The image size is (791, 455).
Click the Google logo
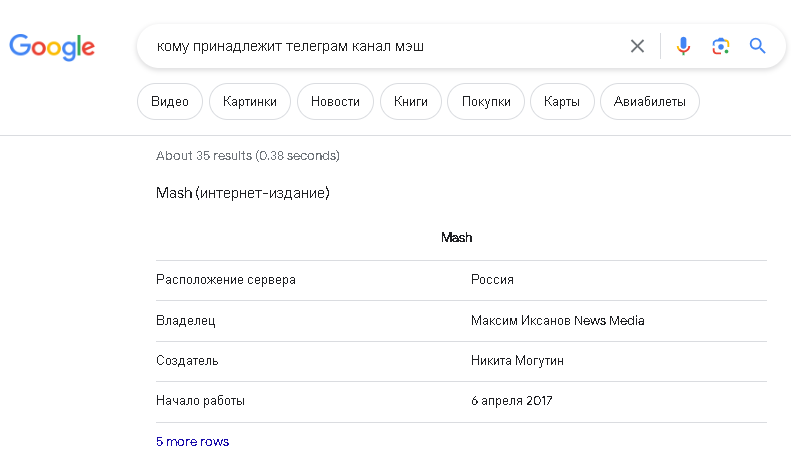[52, 47]
